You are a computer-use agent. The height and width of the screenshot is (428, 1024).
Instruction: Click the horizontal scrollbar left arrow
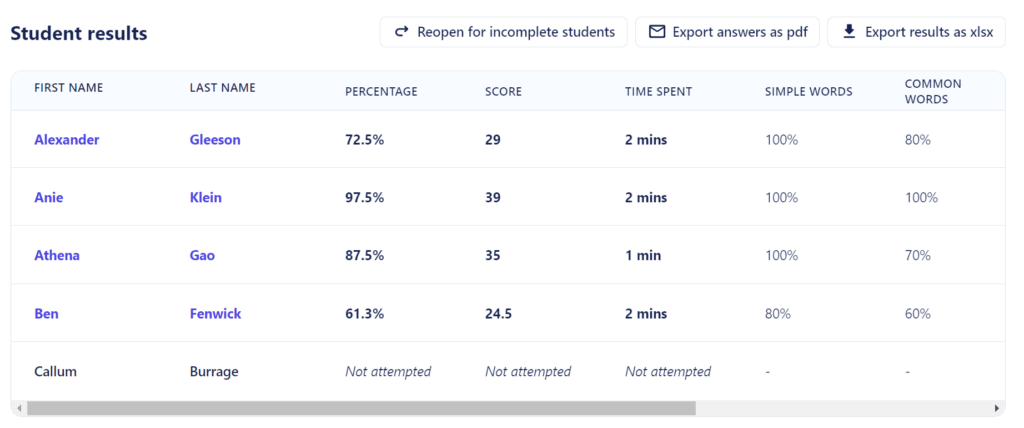pyautogui.click(x=20, y=408)
